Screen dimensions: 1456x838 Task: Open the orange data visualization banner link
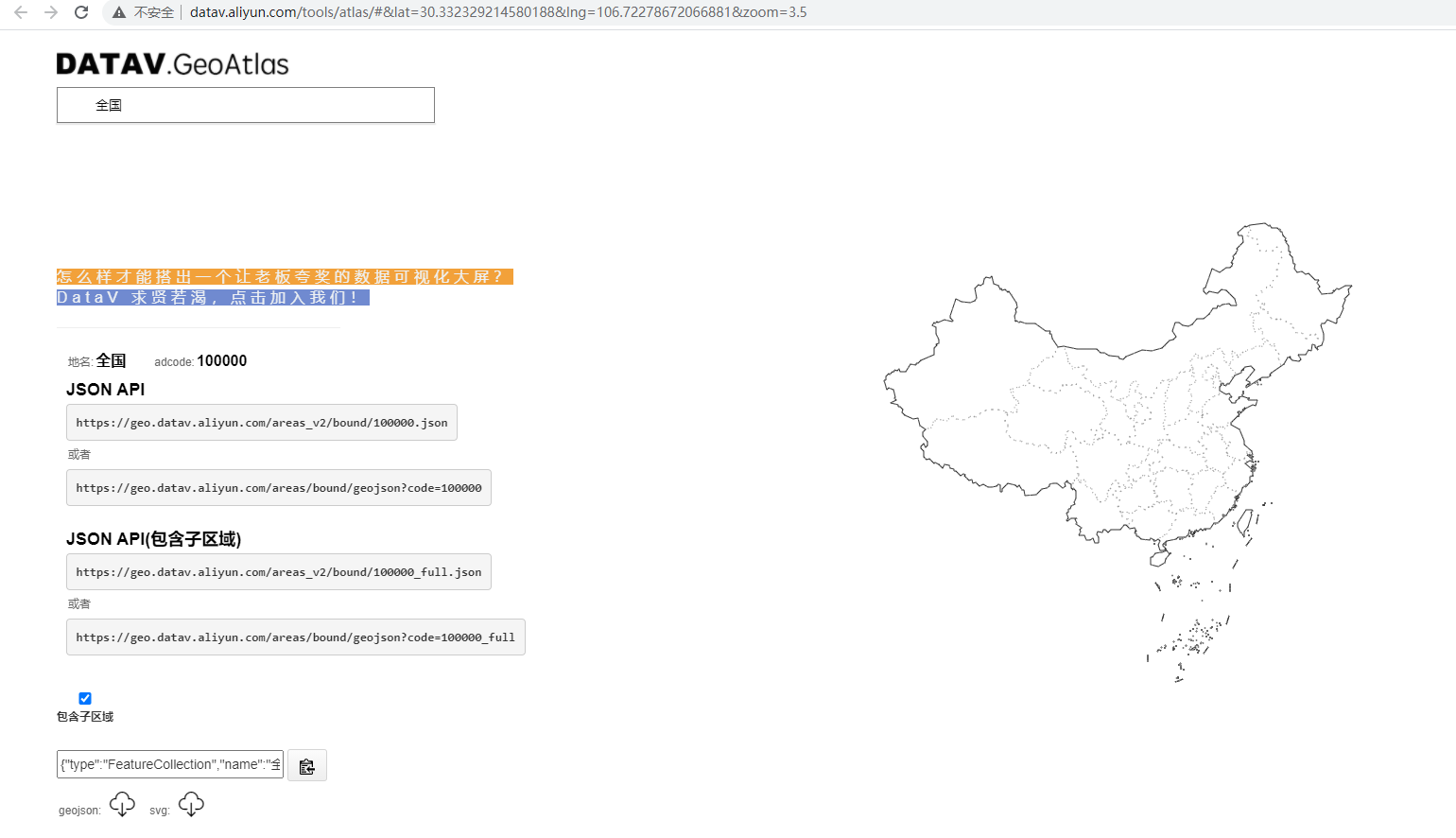pos(285,277)
